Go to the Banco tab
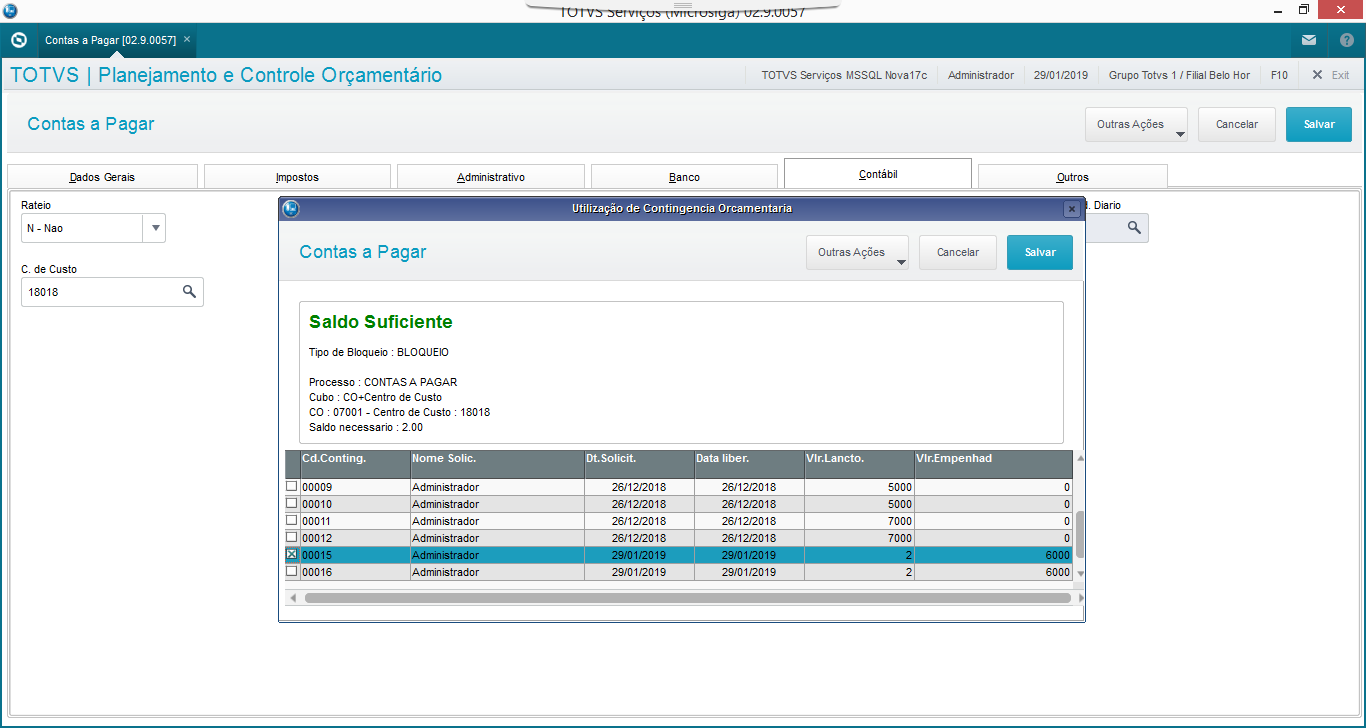Image resolution: width=1366 pixels, height=728 pixels. [x=684, y=177]
